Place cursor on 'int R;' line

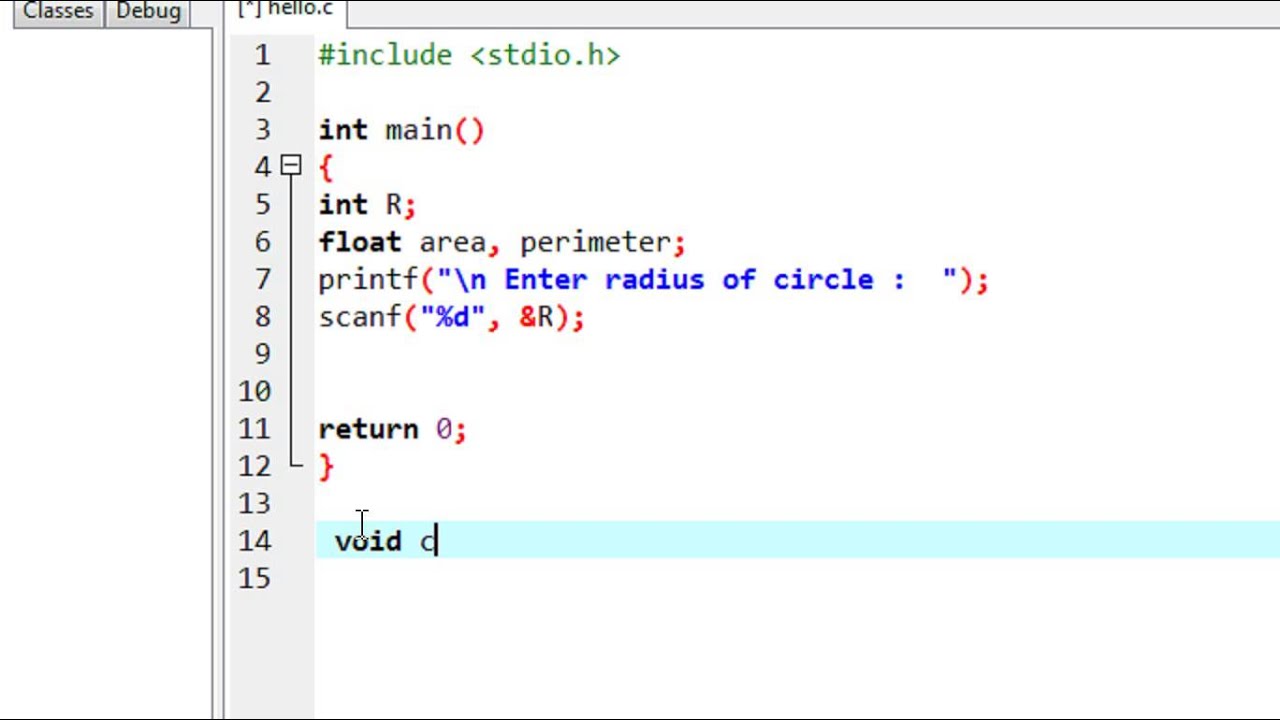pos(367,205)
